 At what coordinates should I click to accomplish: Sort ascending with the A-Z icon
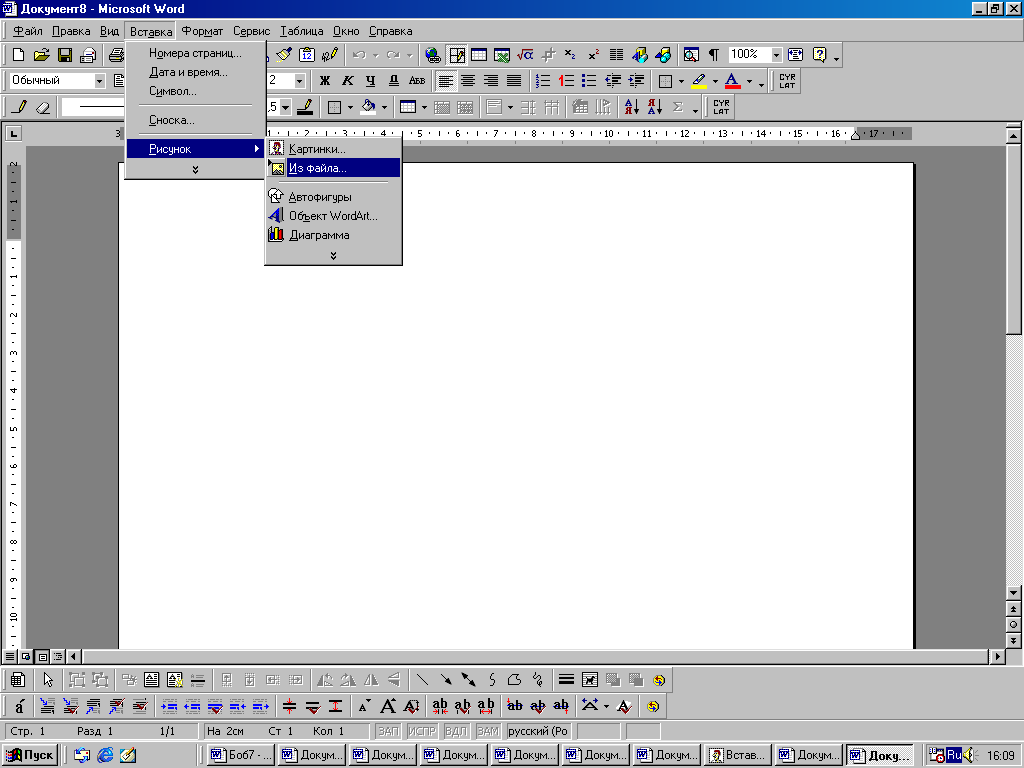coord(631,107)
